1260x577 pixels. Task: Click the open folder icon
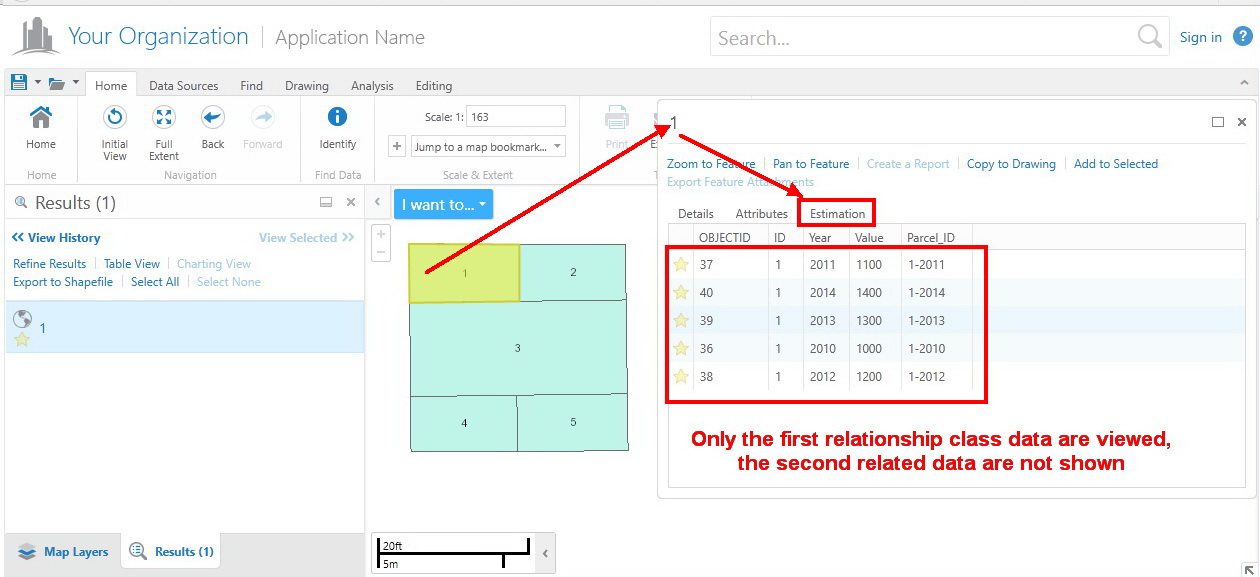tap(56, 83)
